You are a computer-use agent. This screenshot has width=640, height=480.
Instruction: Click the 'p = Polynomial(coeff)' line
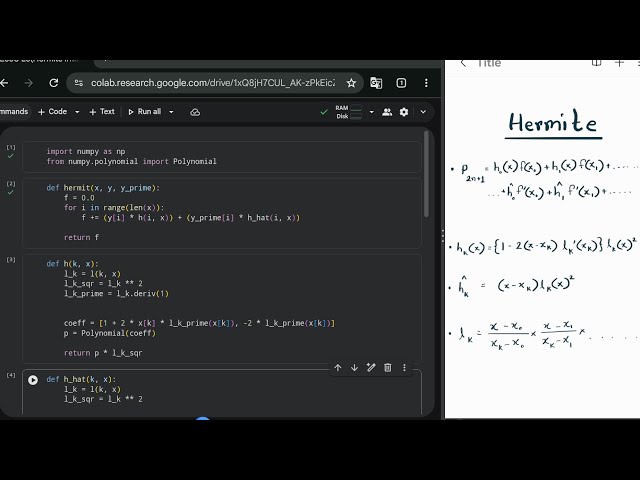coord(110,333)
